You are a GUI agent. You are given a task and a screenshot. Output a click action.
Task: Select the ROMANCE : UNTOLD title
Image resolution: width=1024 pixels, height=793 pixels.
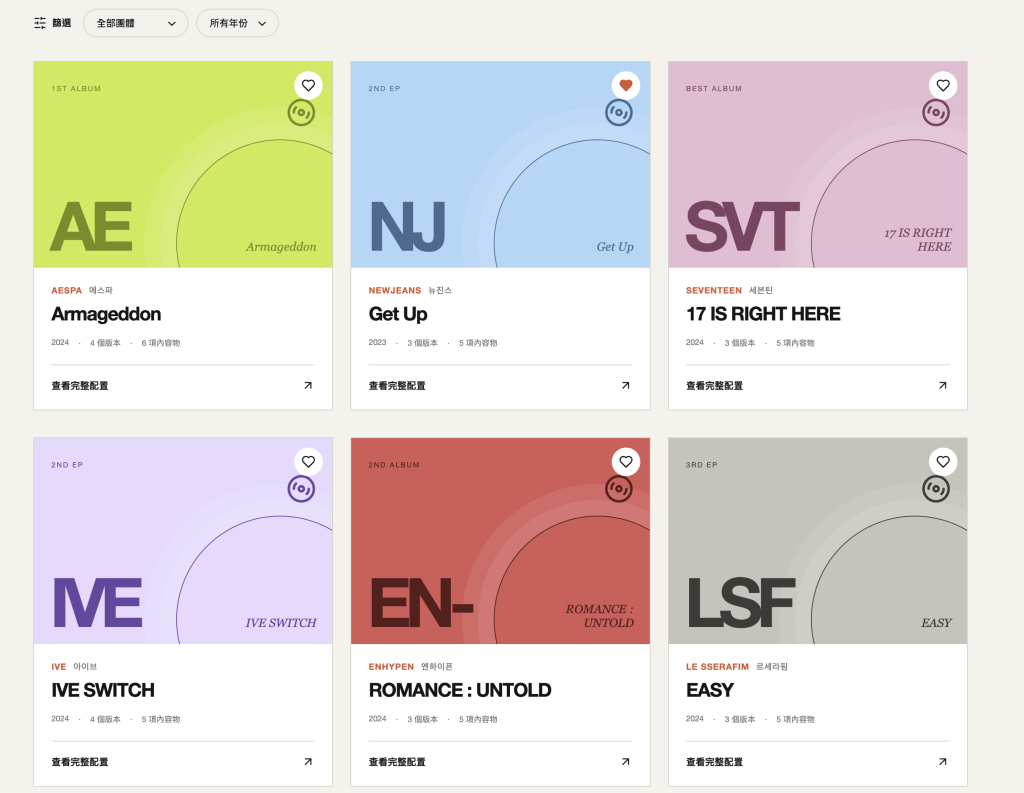pyautogui.click(x=460, y=690)
